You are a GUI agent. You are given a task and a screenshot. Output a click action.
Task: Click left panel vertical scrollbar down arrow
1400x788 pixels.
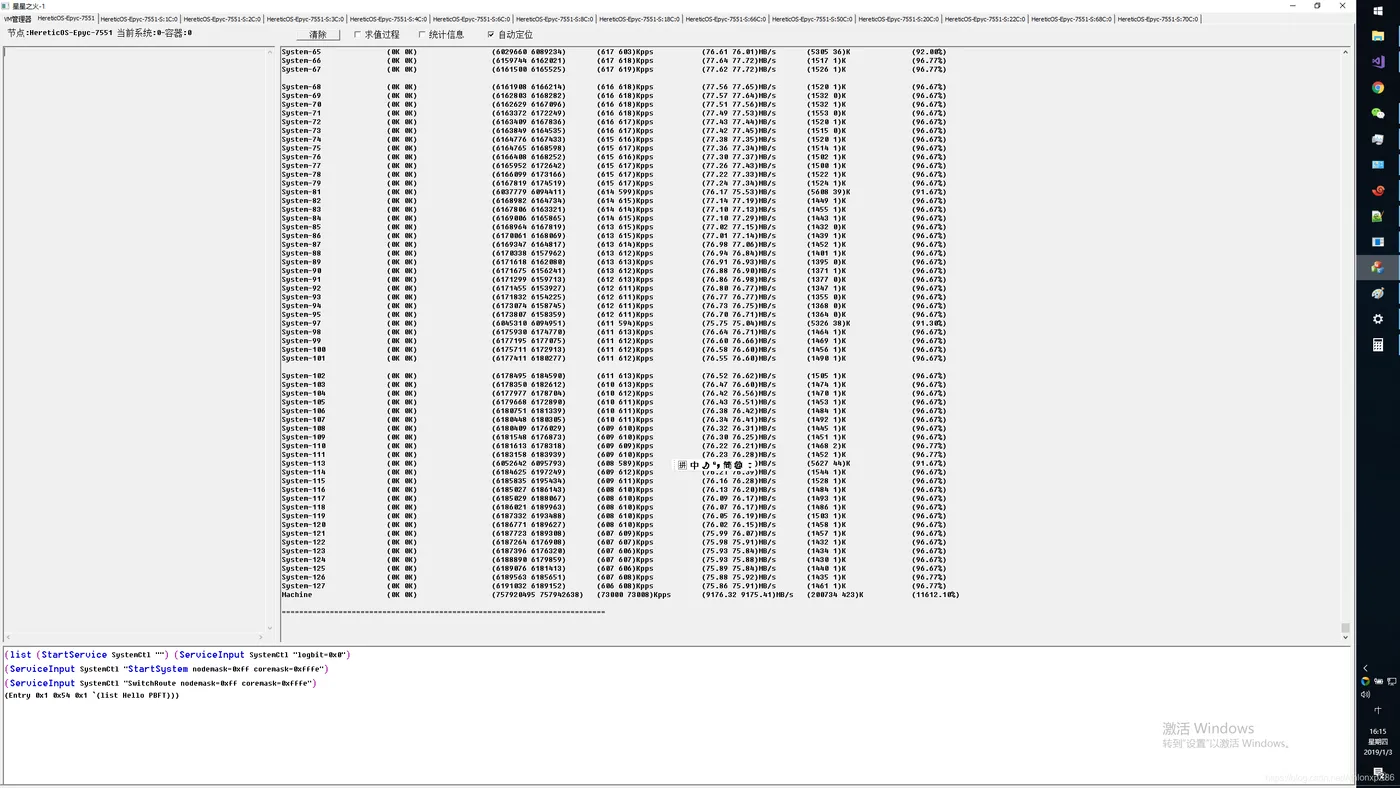click(x=269, y=628)
